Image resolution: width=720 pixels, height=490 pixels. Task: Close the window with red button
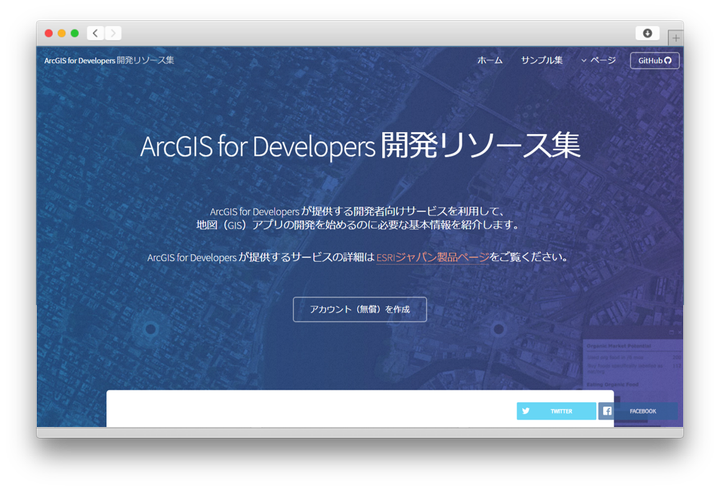coord(49,33)
